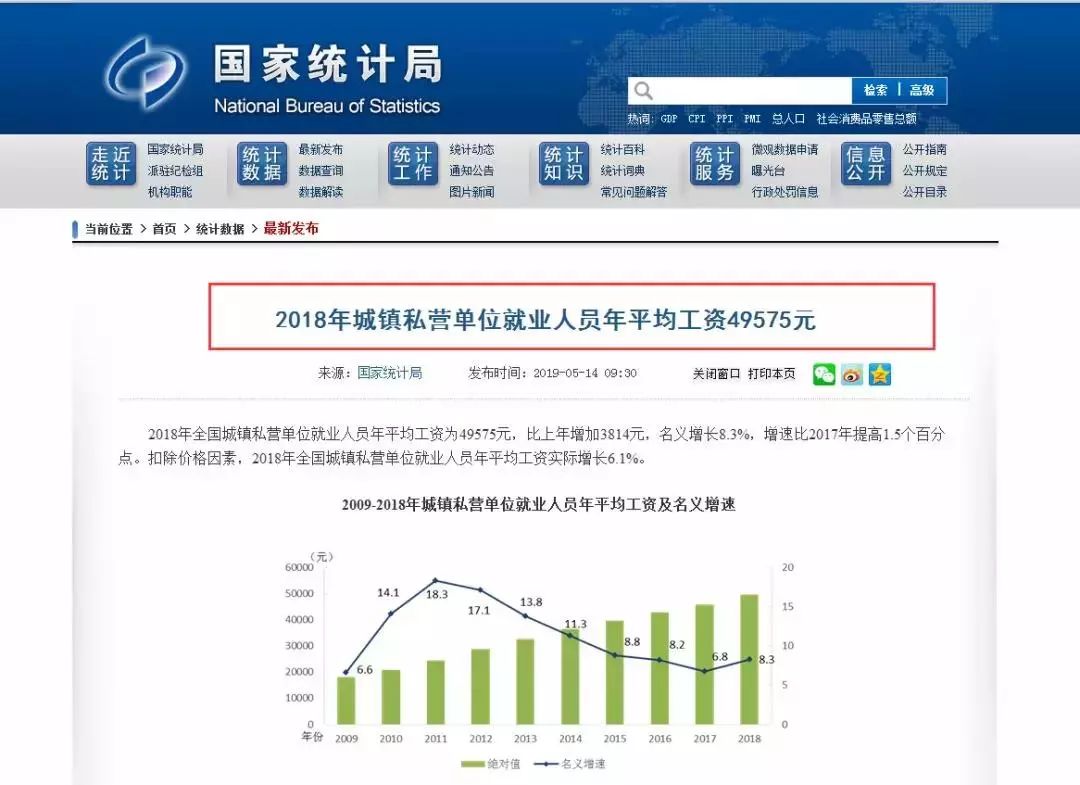Open 曝光台 submenu link
This screenshot has width=1080, height=785.
[768, 171]
